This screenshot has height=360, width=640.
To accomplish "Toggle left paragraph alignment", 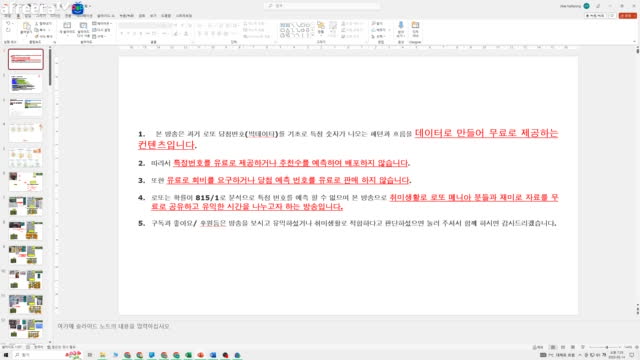I will coord(200,33).
